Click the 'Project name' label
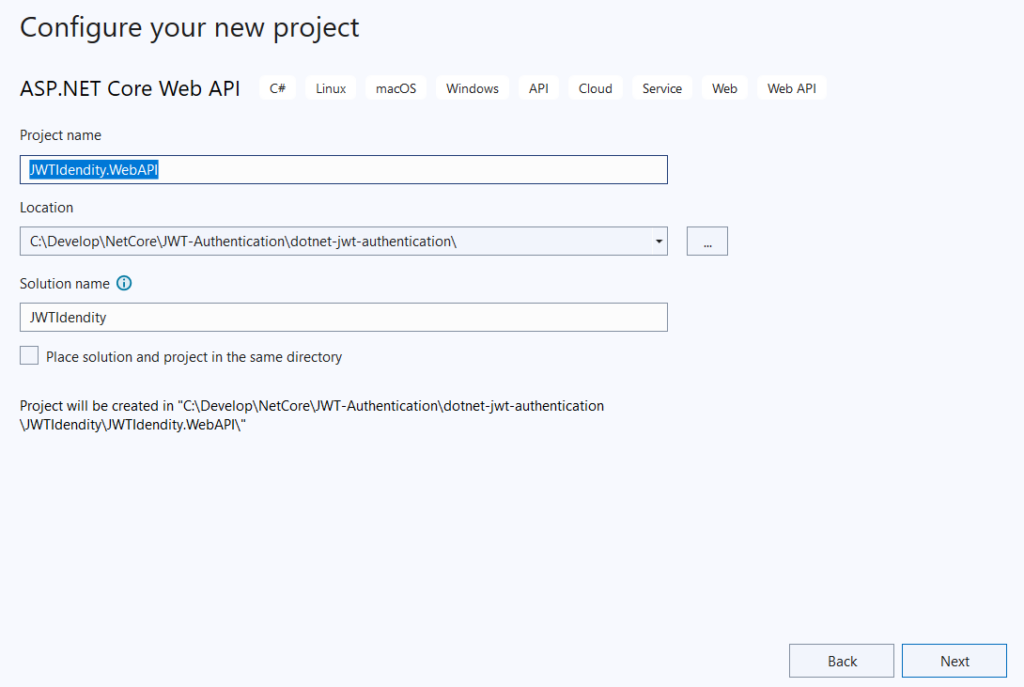The height and width of the screenshot is (687, 1024). (60, 135)
